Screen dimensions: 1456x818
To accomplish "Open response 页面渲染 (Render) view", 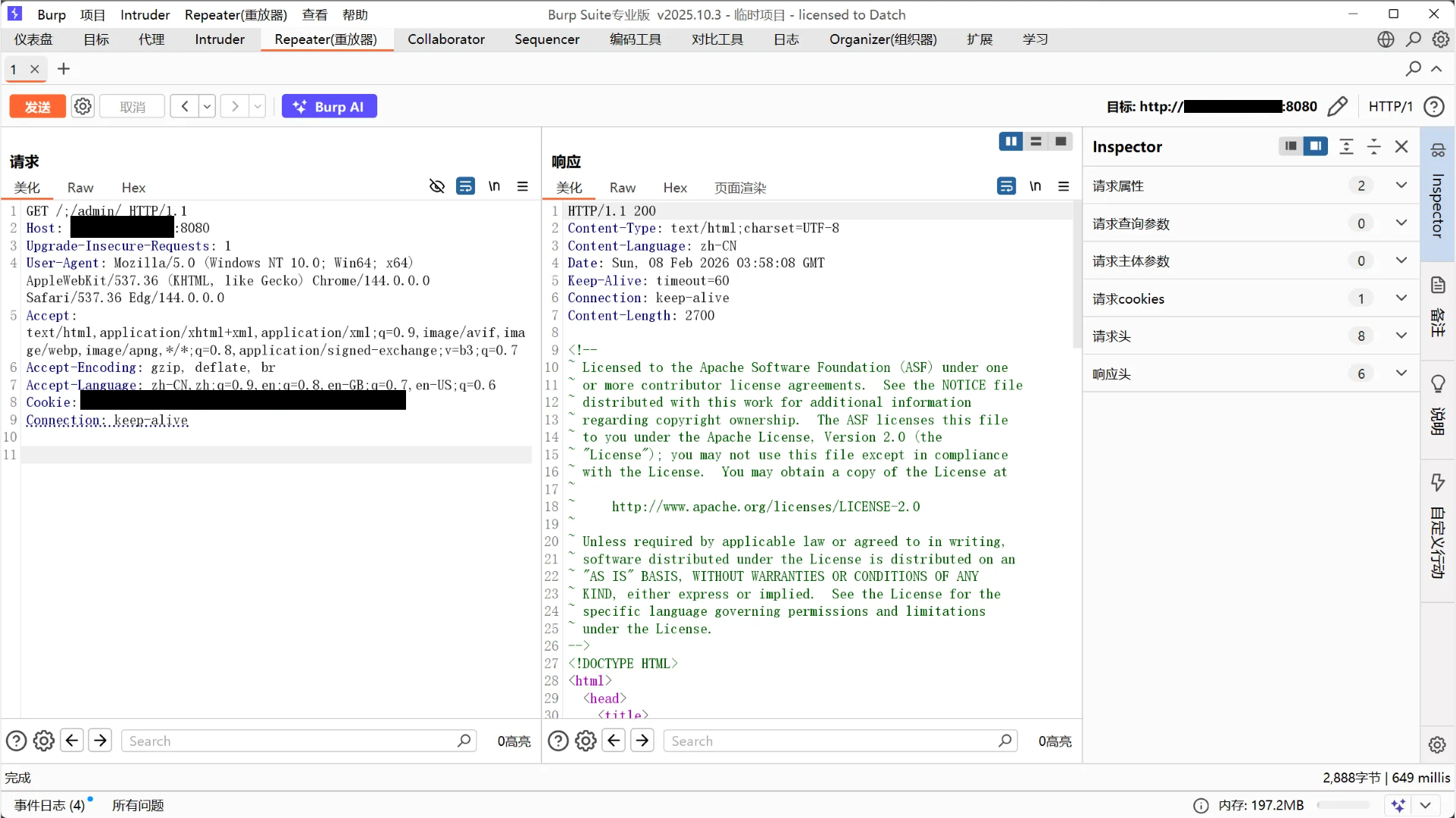I will (x=740, y=188).
